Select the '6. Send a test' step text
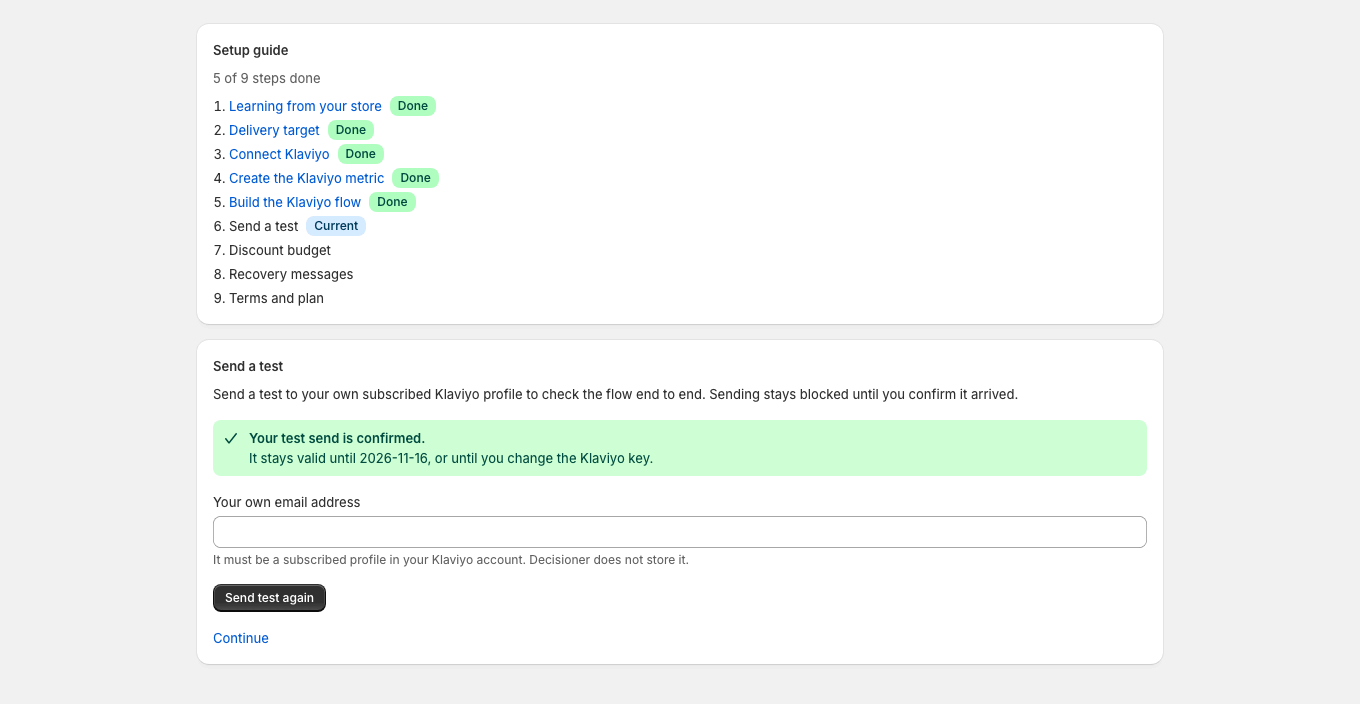 click(256, 226)
